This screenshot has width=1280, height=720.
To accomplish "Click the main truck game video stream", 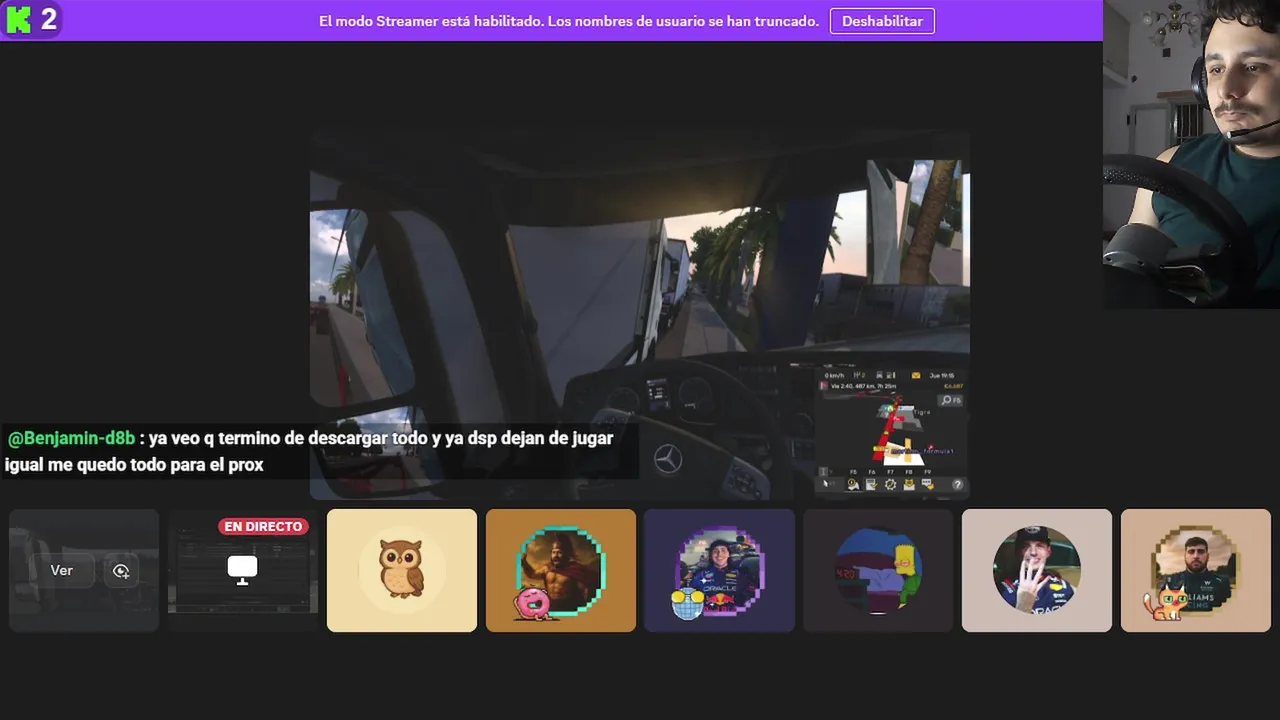I will (640, 315).
